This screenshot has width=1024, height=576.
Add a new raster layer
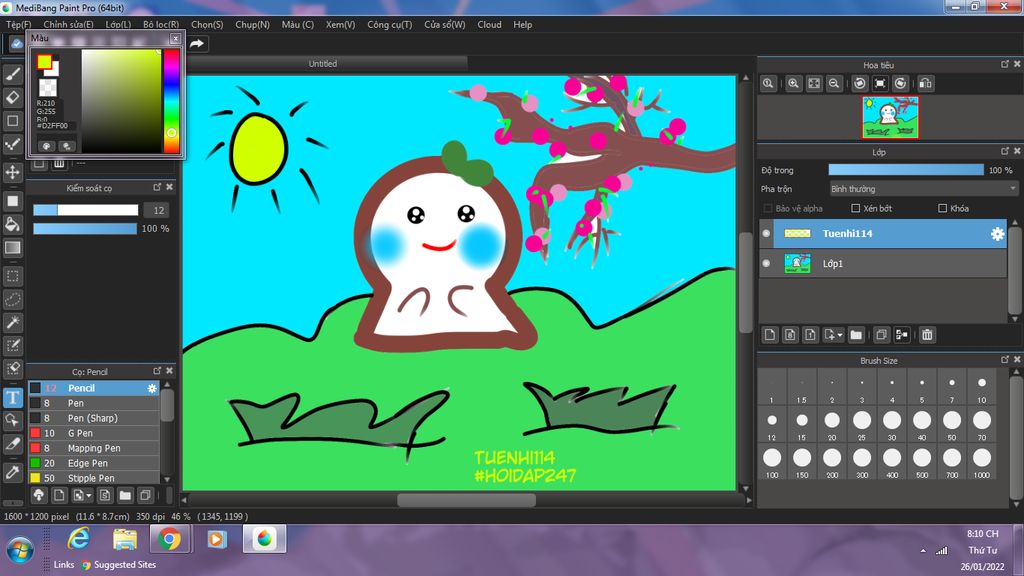(x=770, y=335)
